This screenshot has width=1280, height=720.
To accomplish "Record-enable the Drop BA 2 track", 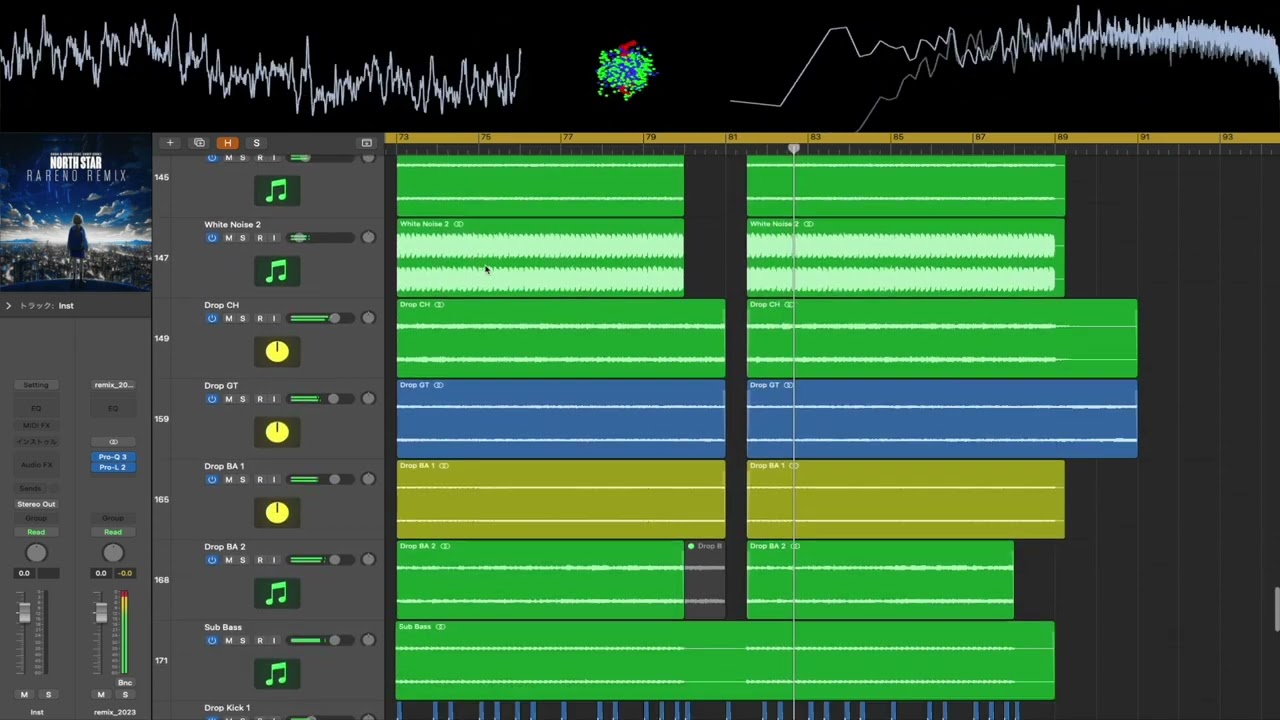I will (260, 560).
